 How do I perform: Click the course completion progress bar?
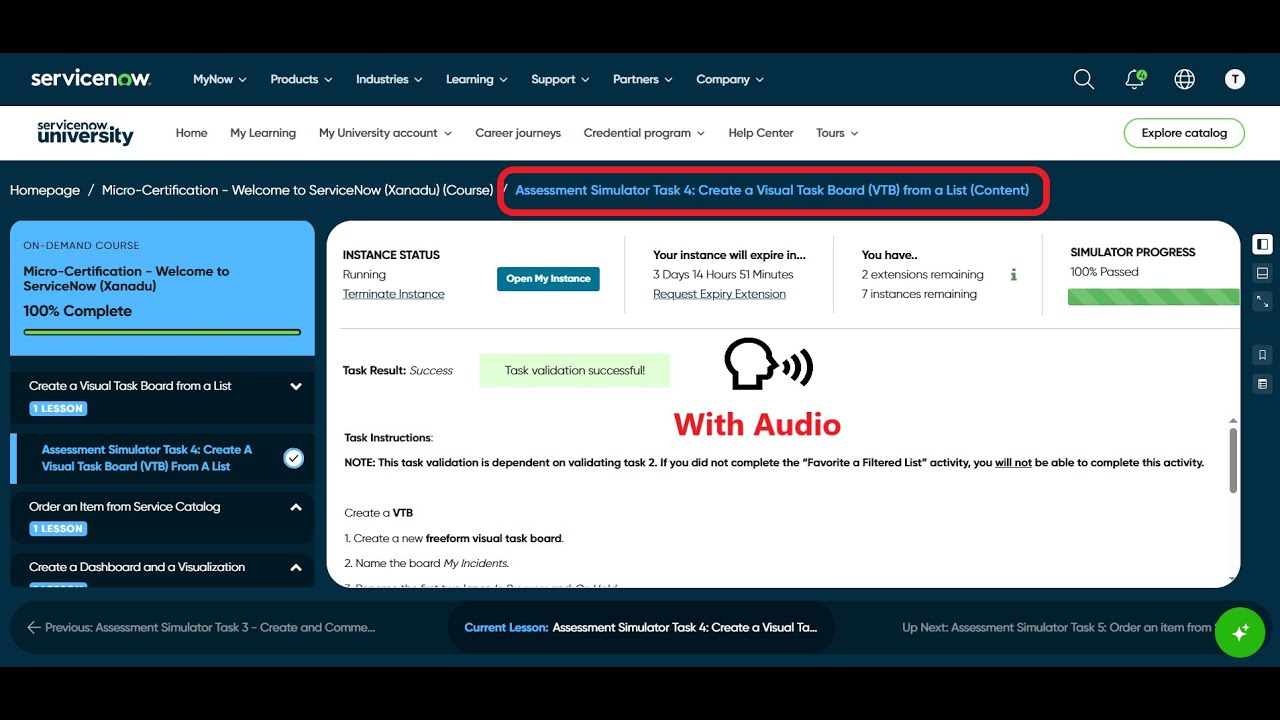[x=162, y=331]
